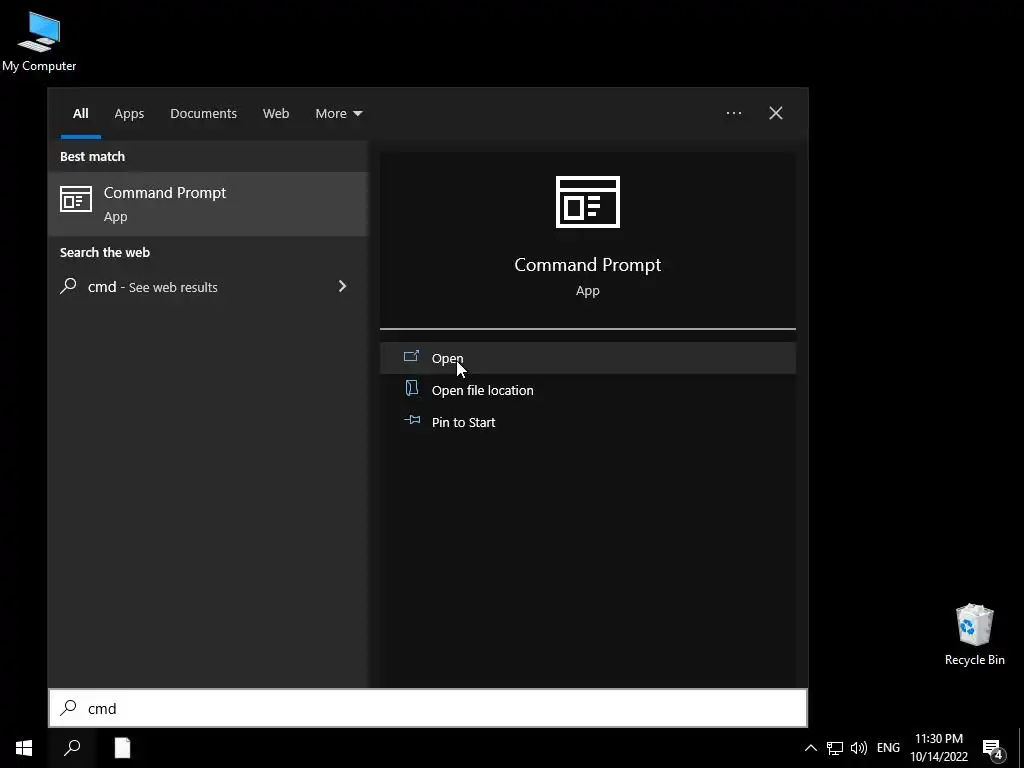Click the Open file location icon
1024x768 pixels.
[411, 388]
